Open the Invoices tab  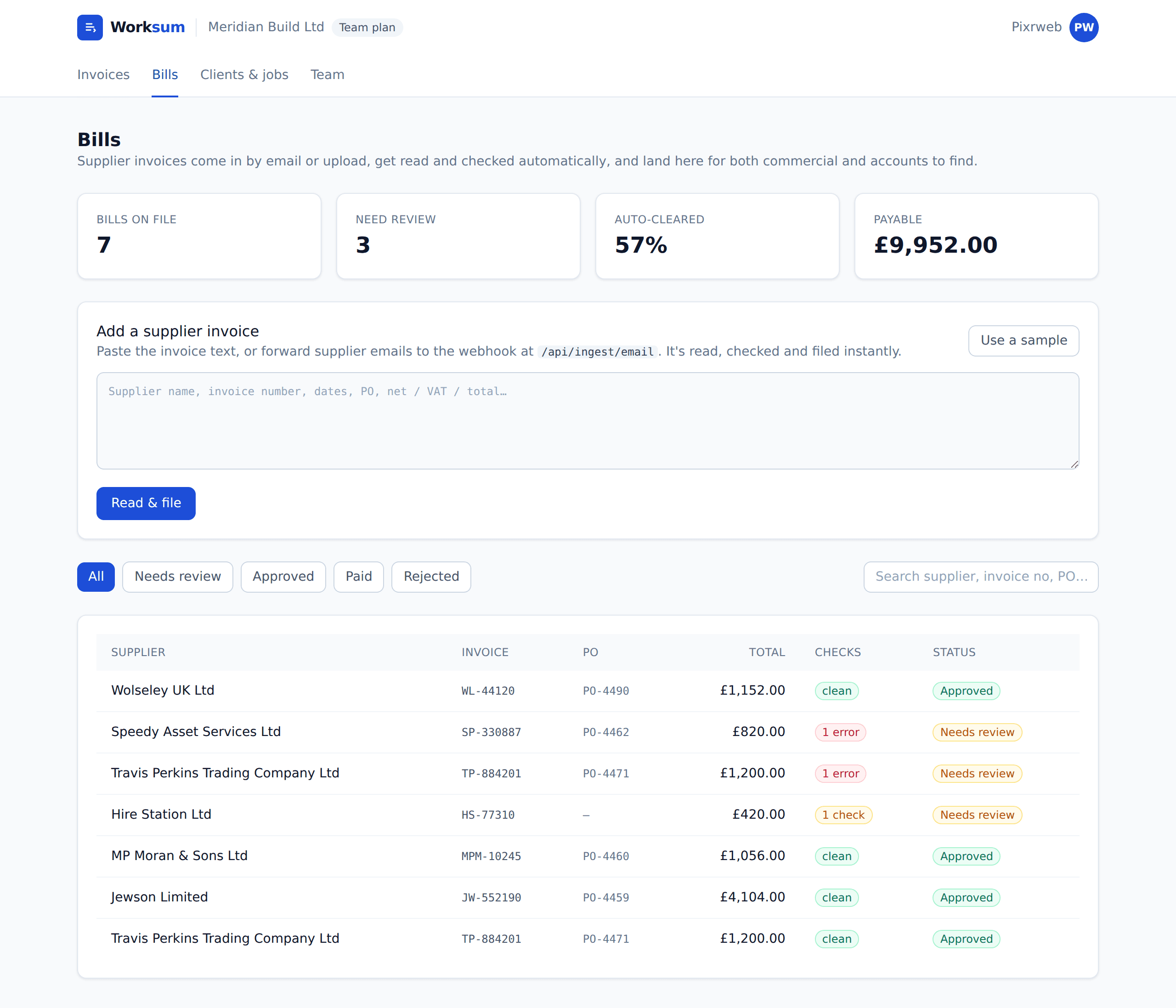pyautogui.click(x=103, y=74)
